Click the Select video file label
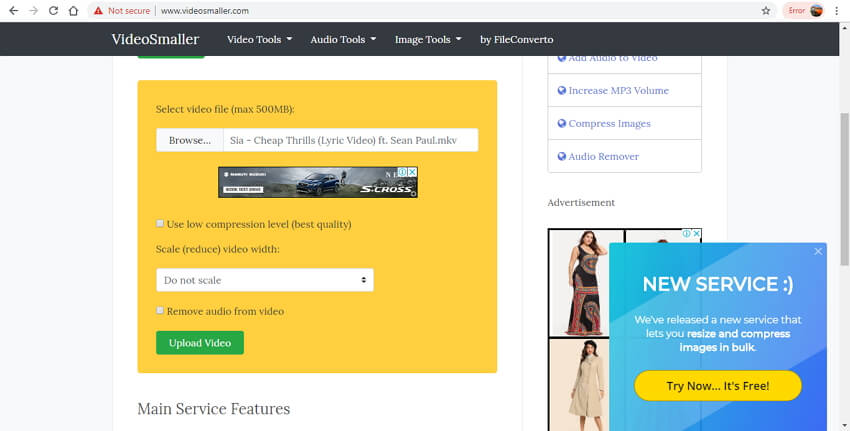Viewport: 850px width, 431px height. click(x=225, y=110)
